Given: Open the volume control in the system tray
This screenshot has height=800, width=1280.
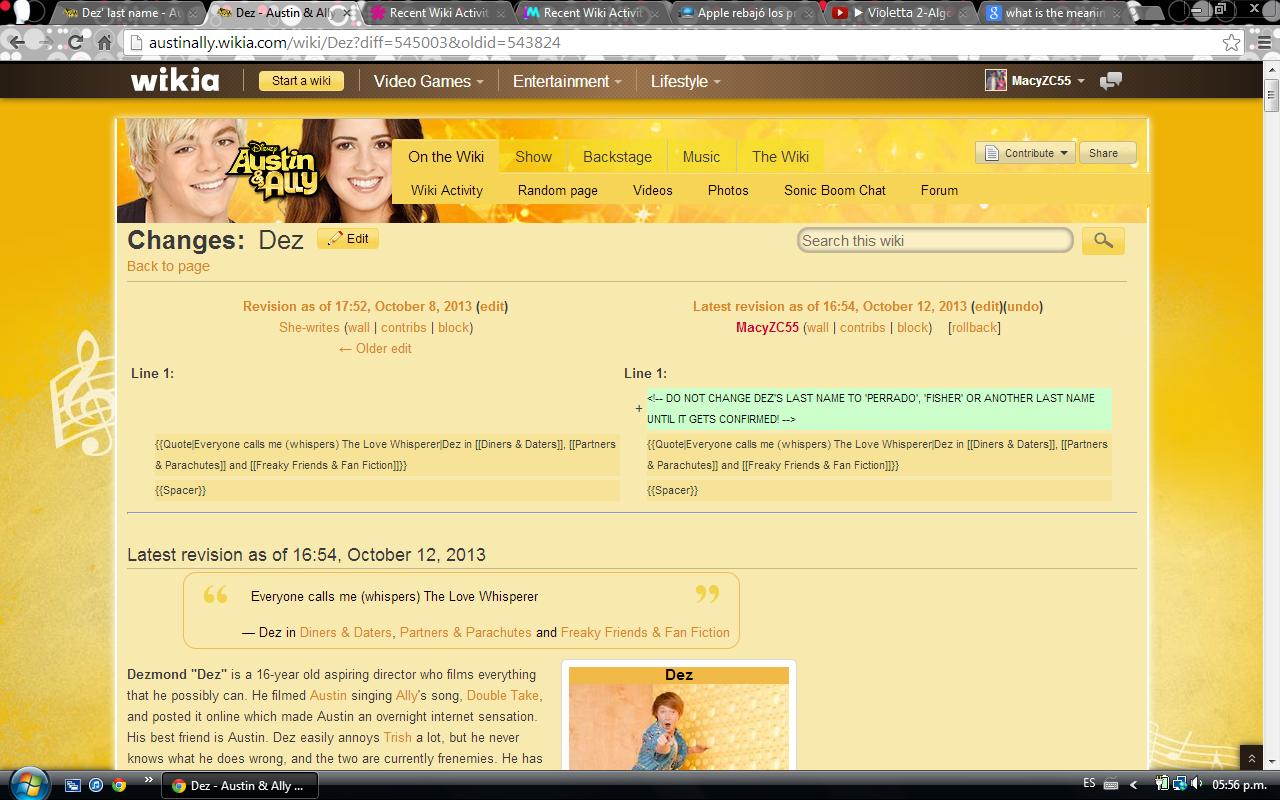Looking at the screenshot, I should pos(1197,784).
